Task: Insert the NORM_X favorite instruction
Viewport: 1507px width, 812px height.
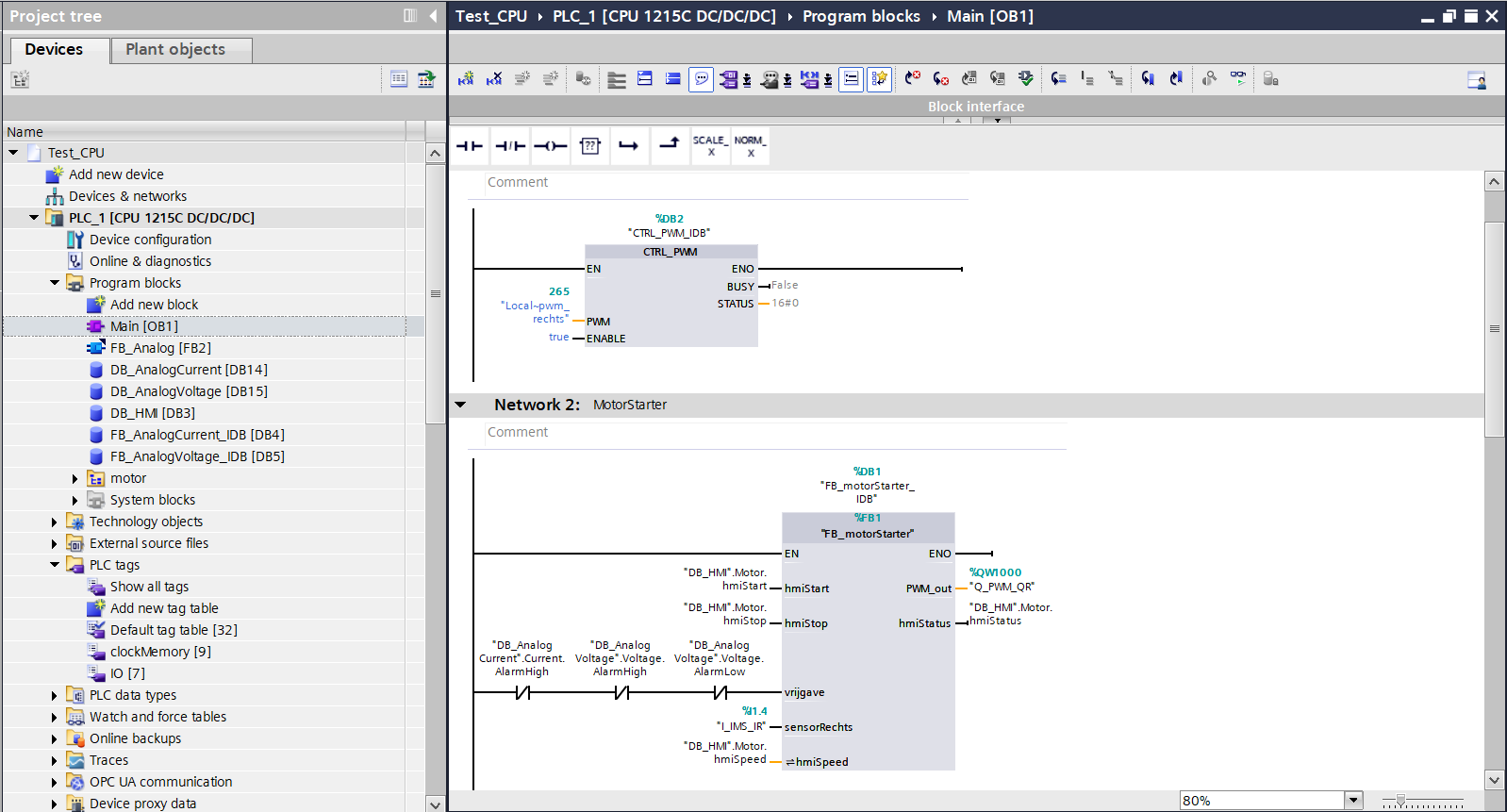Action: pos(750,146)
